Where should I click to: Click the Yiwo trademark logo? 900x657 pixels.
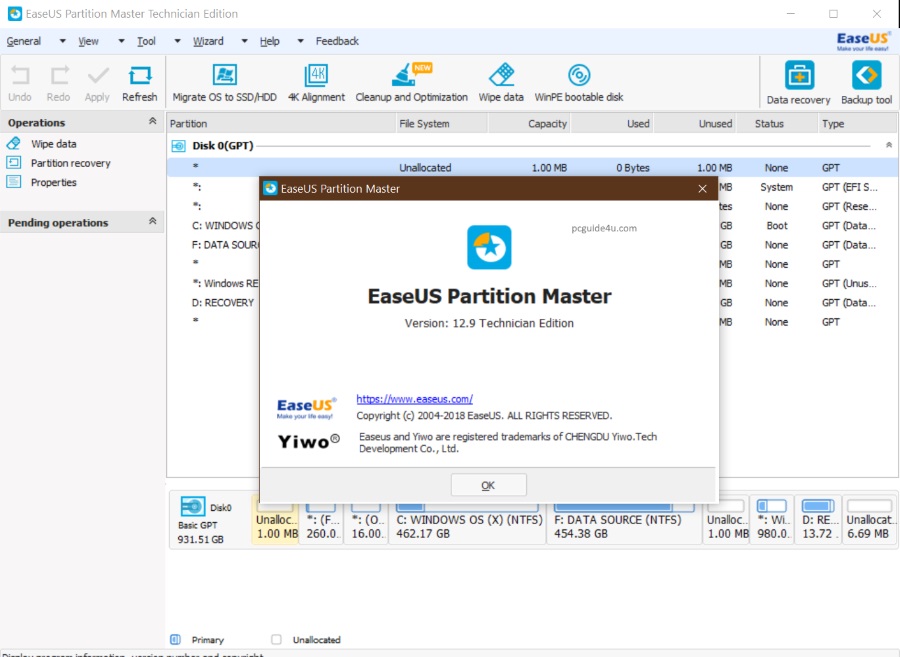(309, 442)
